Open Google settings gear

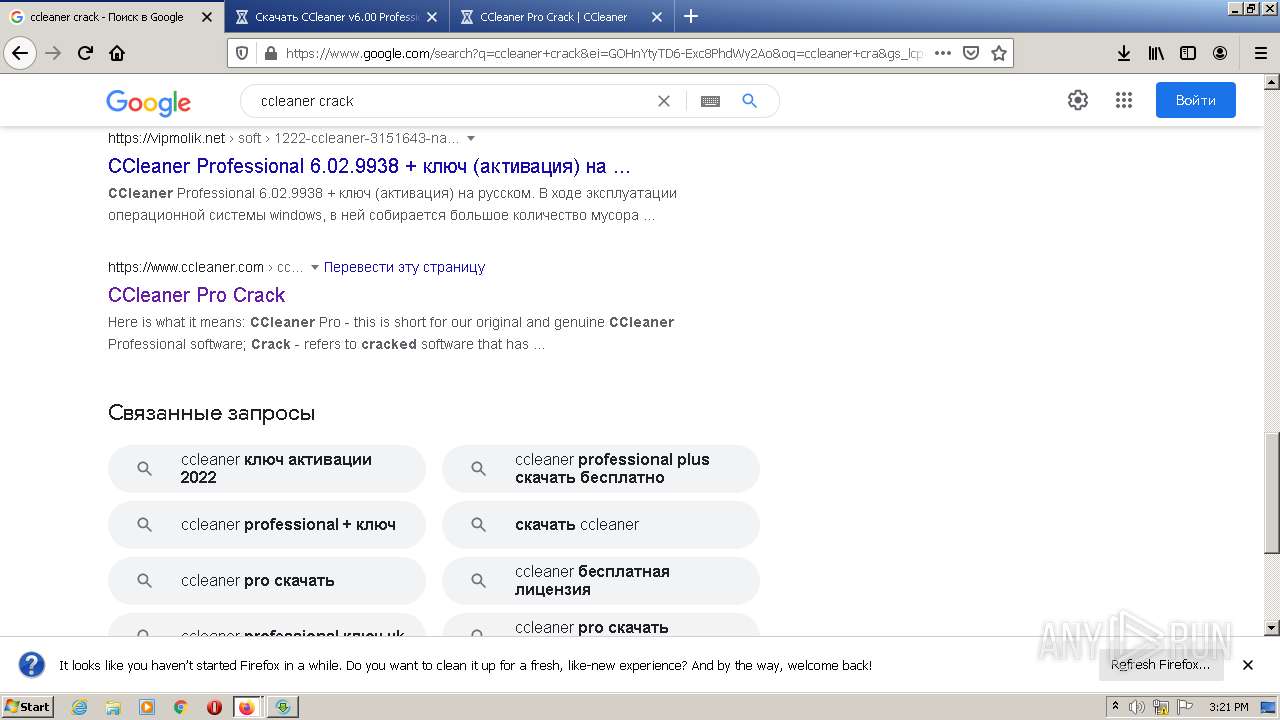point(1077,100)
